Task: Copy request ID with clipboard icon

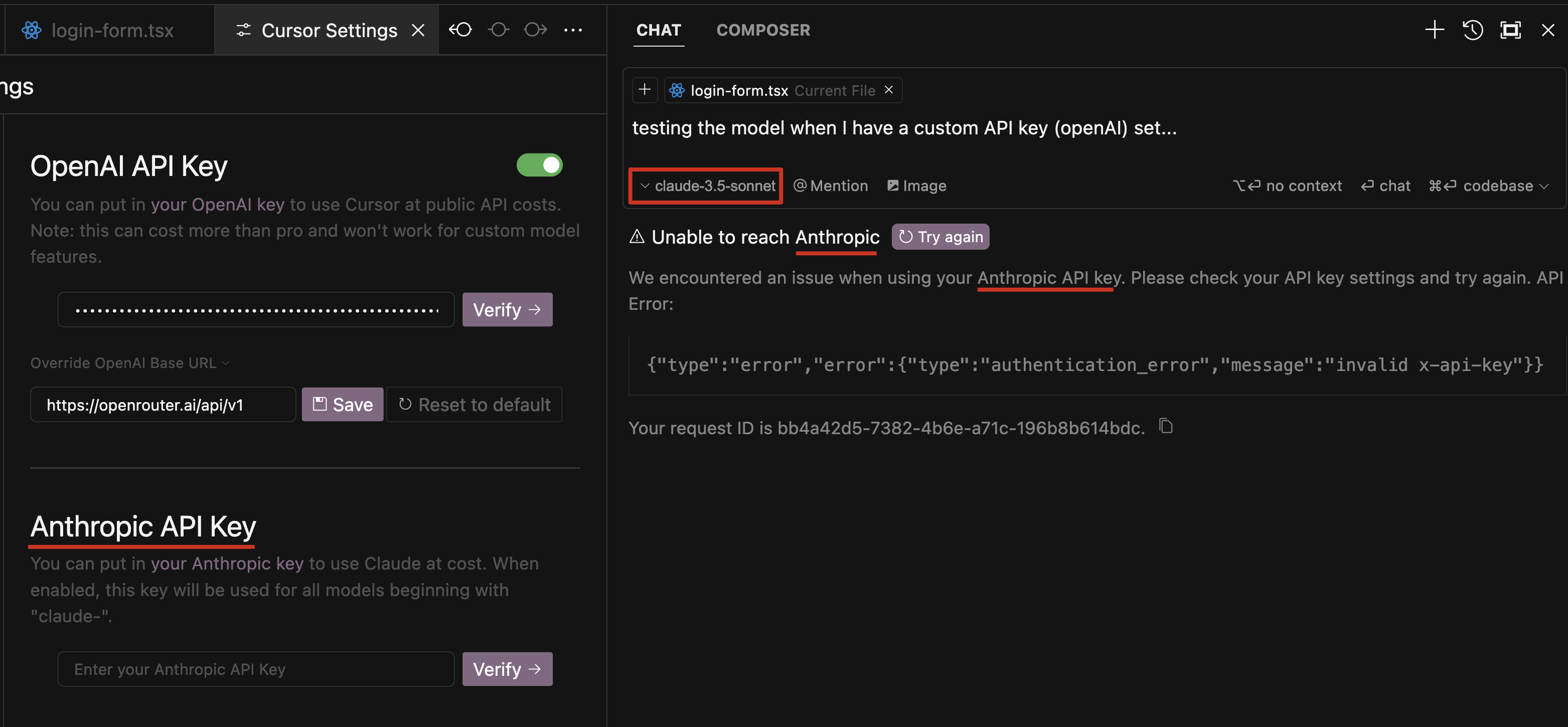Action: (1166, 427)
